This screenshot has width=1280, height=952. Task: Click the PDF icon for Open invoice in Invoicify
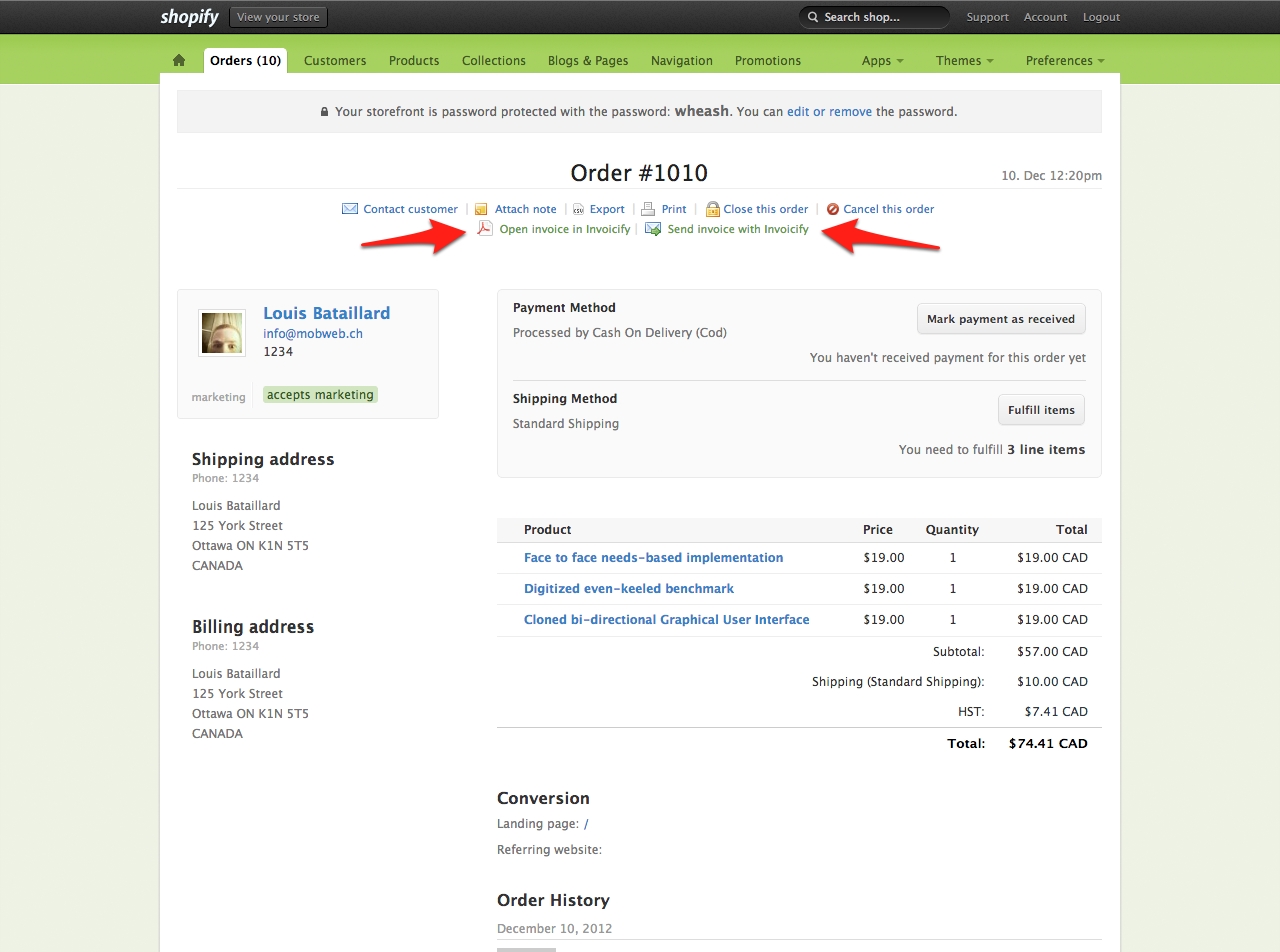click(485, 228)
